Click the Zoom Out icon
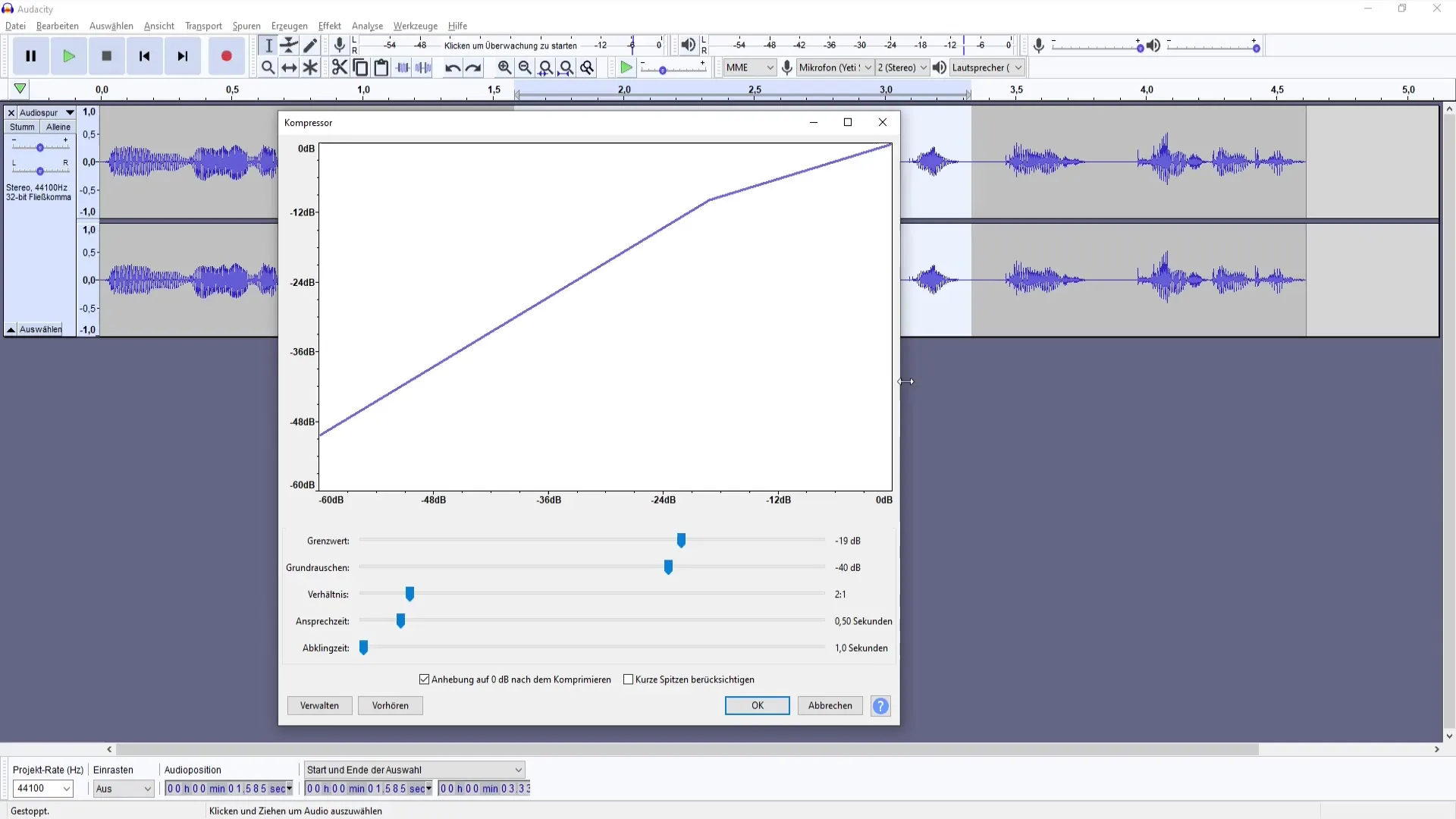 [x=525, y=67]
